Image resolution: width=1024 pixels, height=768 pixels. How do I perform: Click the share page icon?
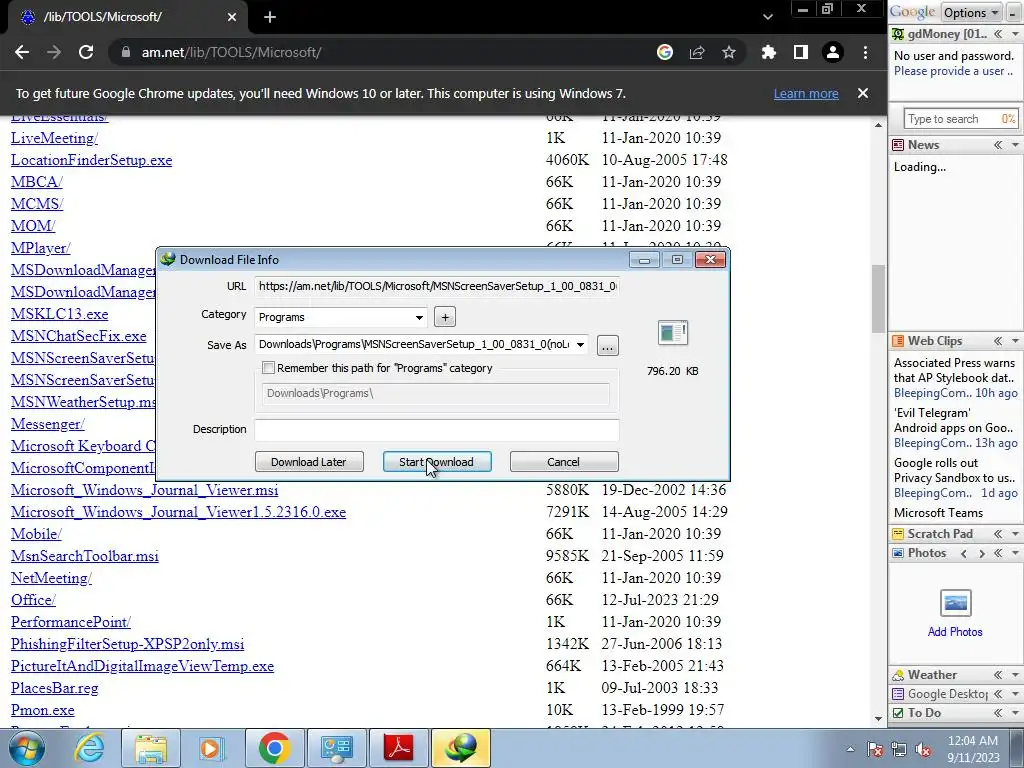697,52
